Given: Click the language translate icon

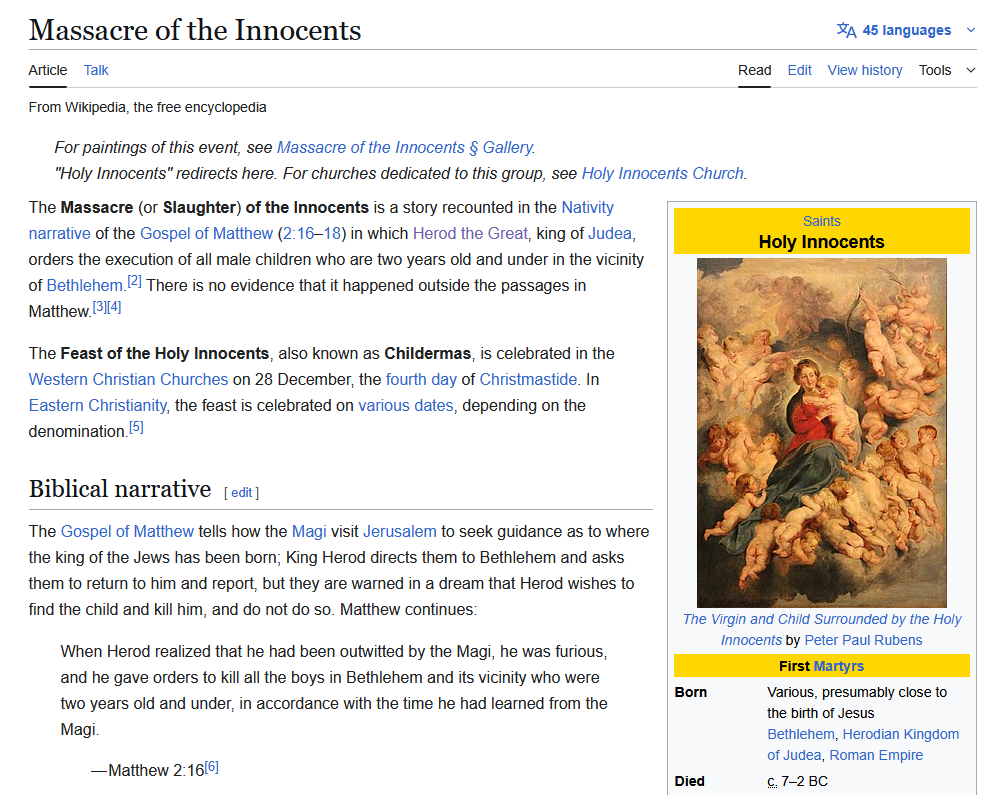Looking at the screenshot, I should click(x=846, y=30).
